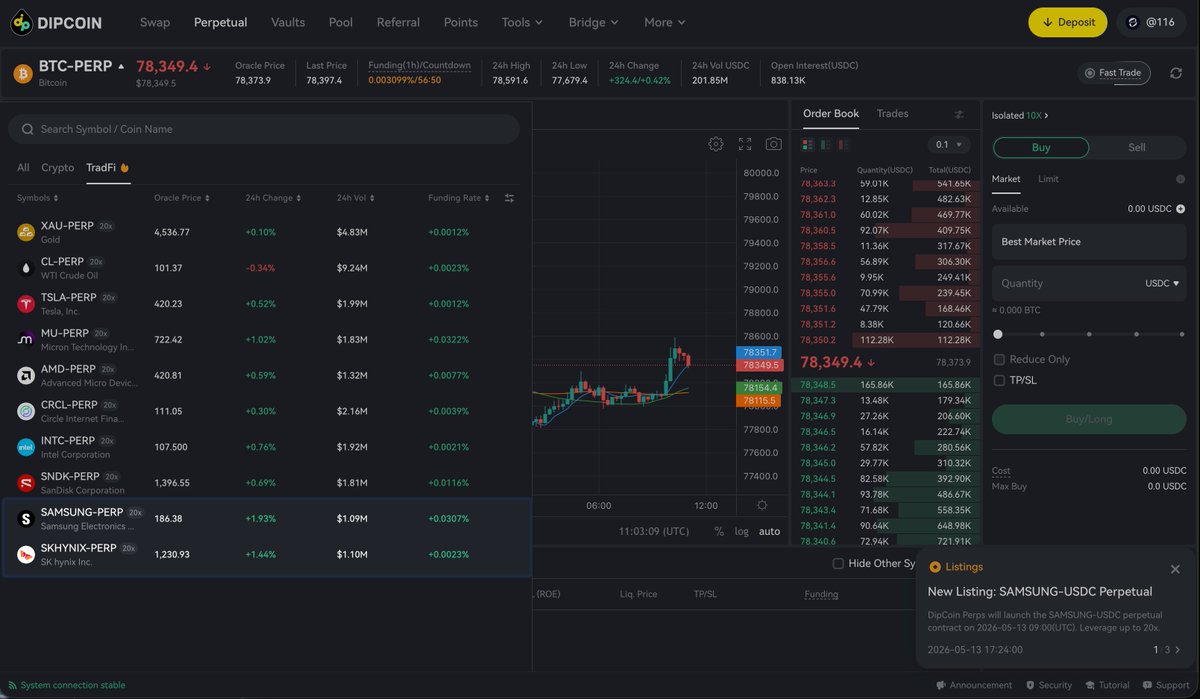Screen dimensions: 1200x699
Task: Enable TP/SL checkbox
Action: tap(999, 380)
